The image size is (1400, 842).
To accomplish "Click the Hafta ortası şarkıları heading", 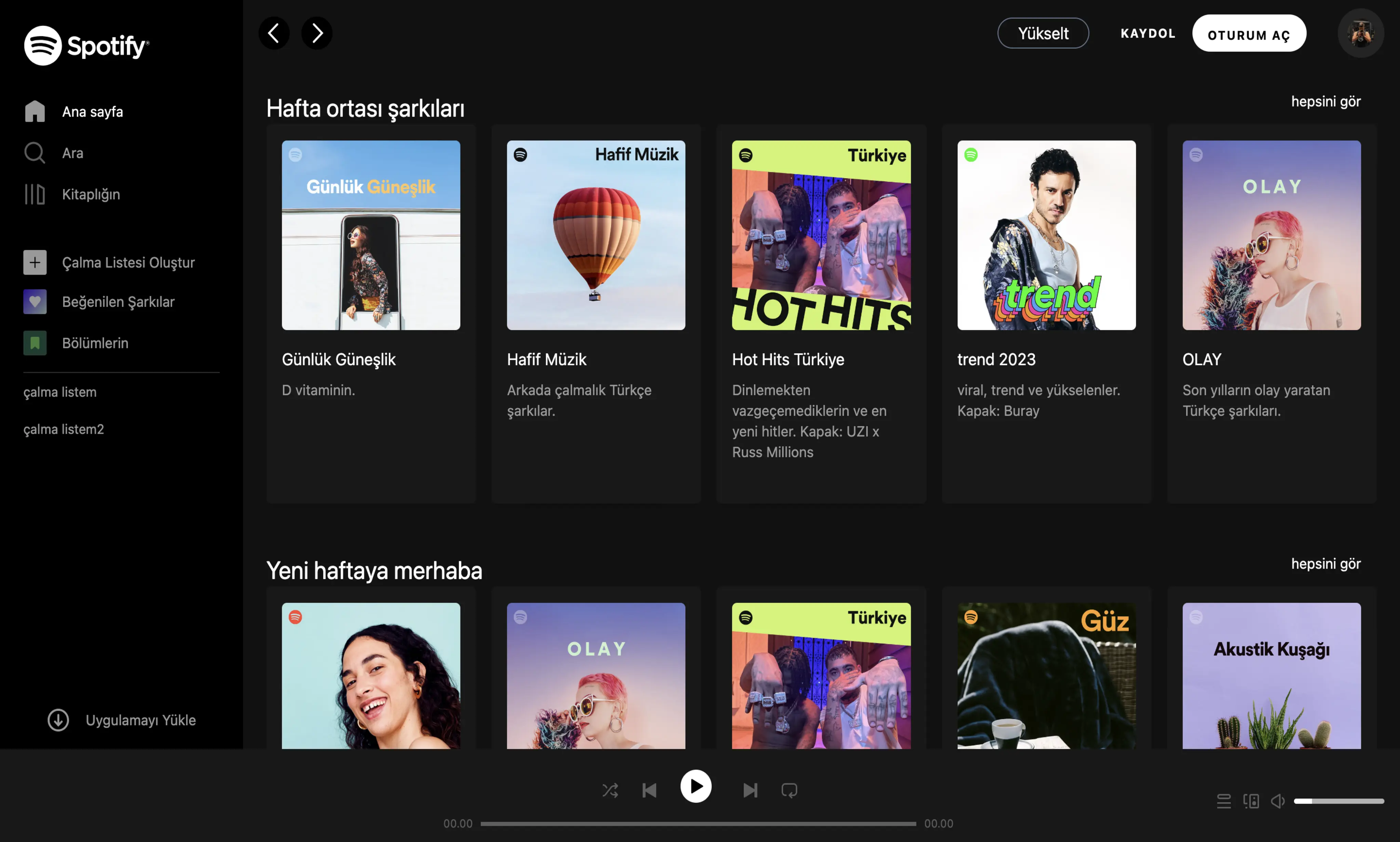I will (x=365, y=108).
